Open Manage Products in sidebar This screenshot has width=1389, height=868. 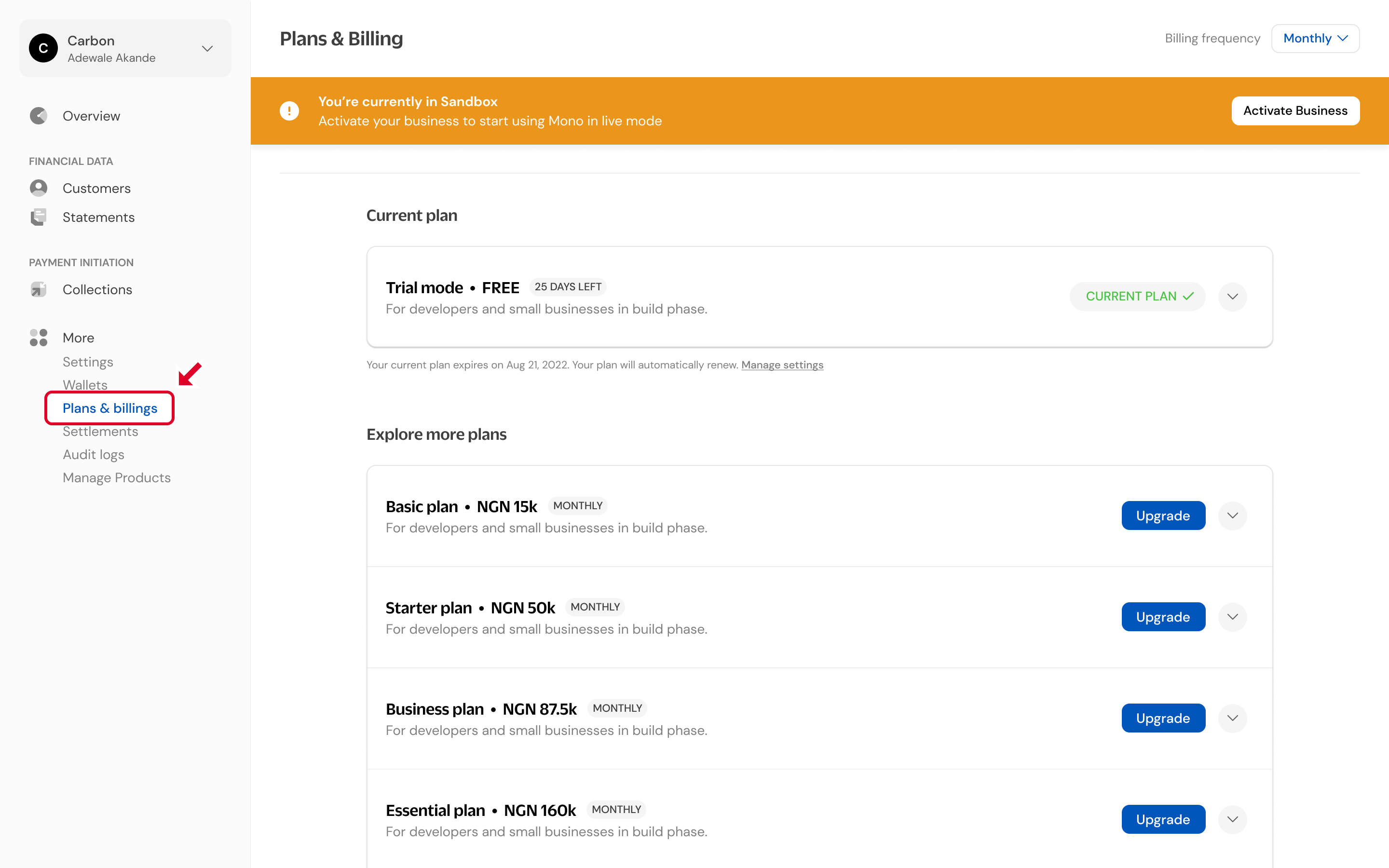pyautogui.click(x=117, y=477)
